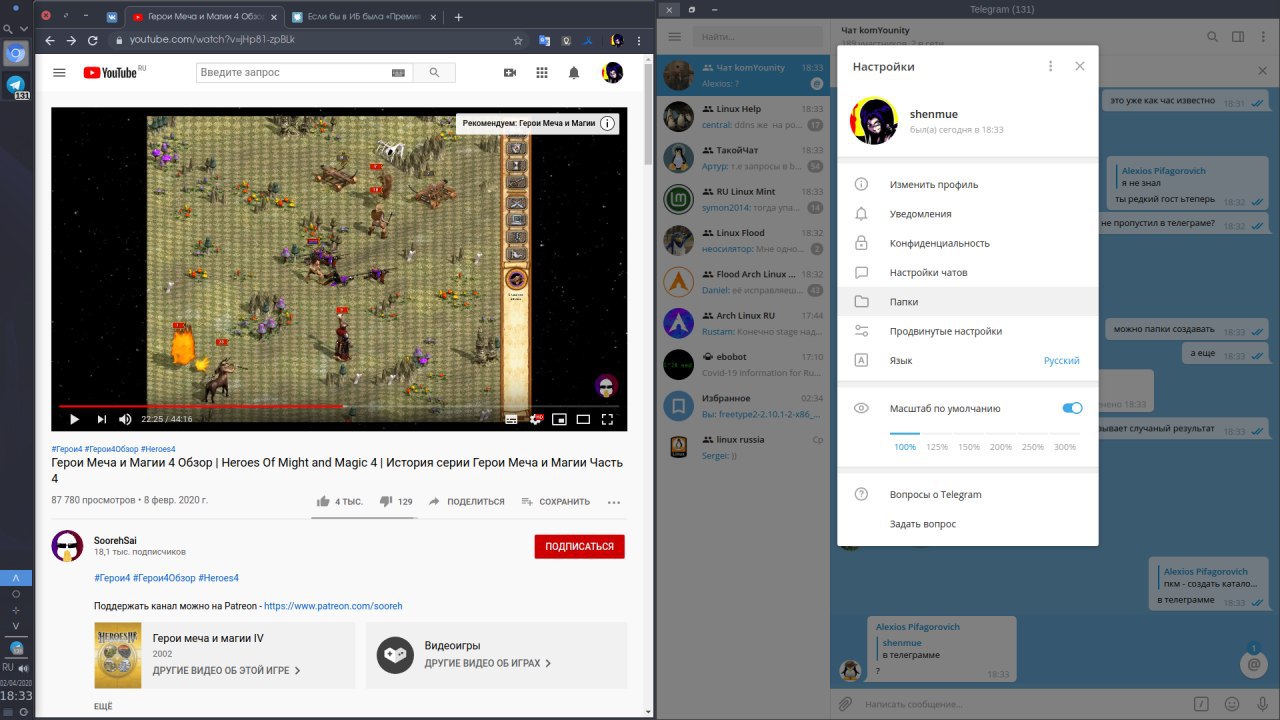Toggle video subtitles
This screenshot has width=1280, height=720.
[511, 419]
